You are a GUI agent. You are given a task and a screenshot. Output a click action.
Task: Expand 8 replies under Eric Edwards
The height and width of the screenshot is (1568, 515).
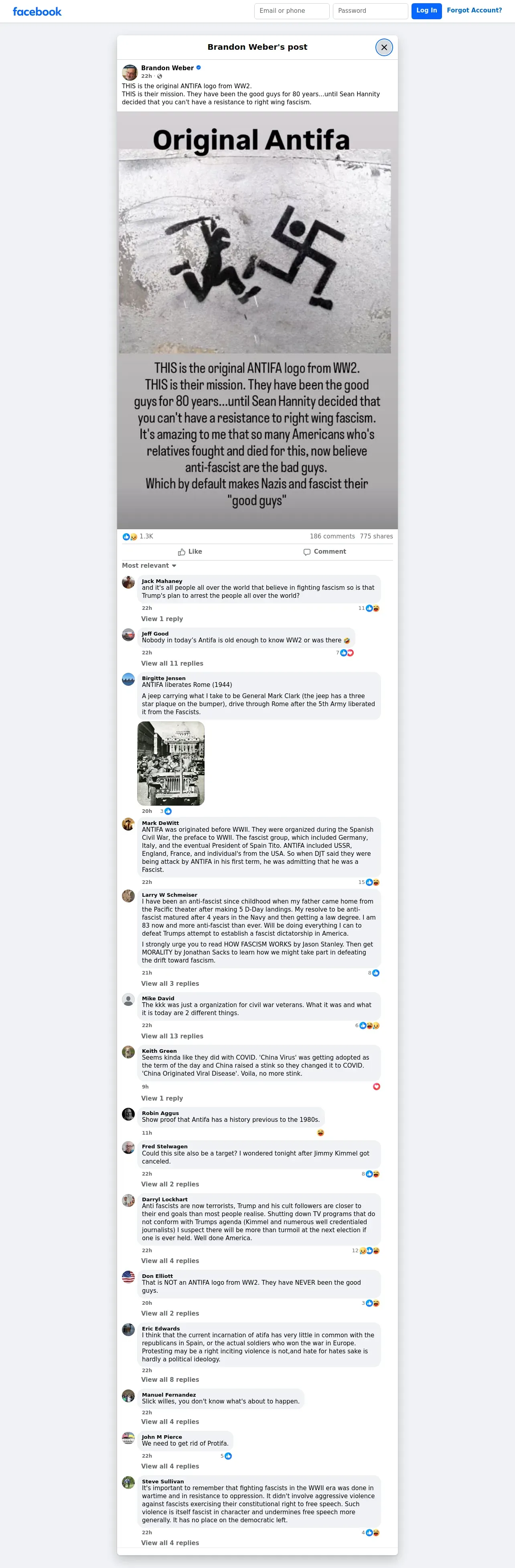point(170,1379)
